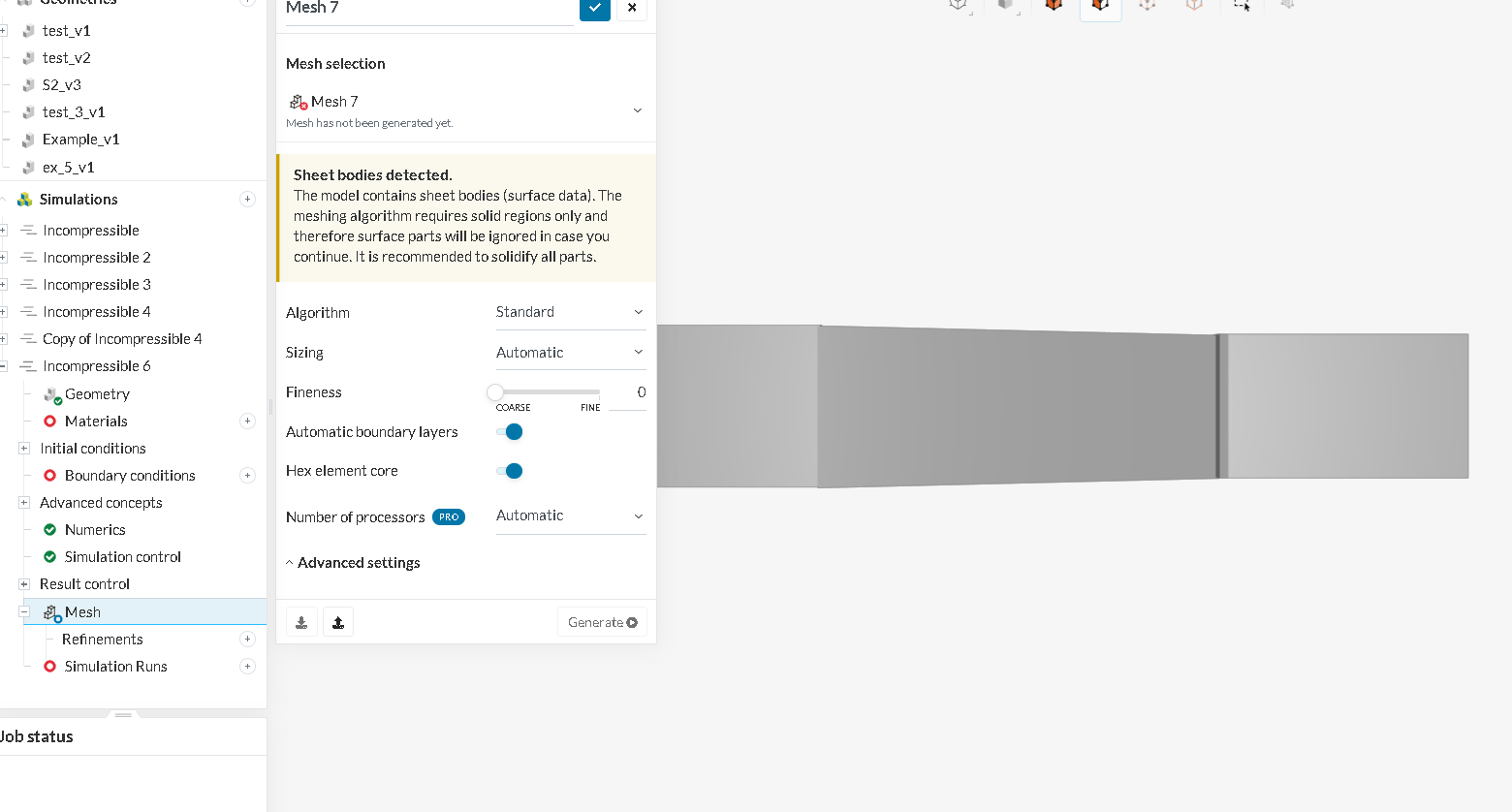Select the test_3_v1 geometry
Screen dimensions: 1512x812
pyautogui.click(x=74, y=112)
